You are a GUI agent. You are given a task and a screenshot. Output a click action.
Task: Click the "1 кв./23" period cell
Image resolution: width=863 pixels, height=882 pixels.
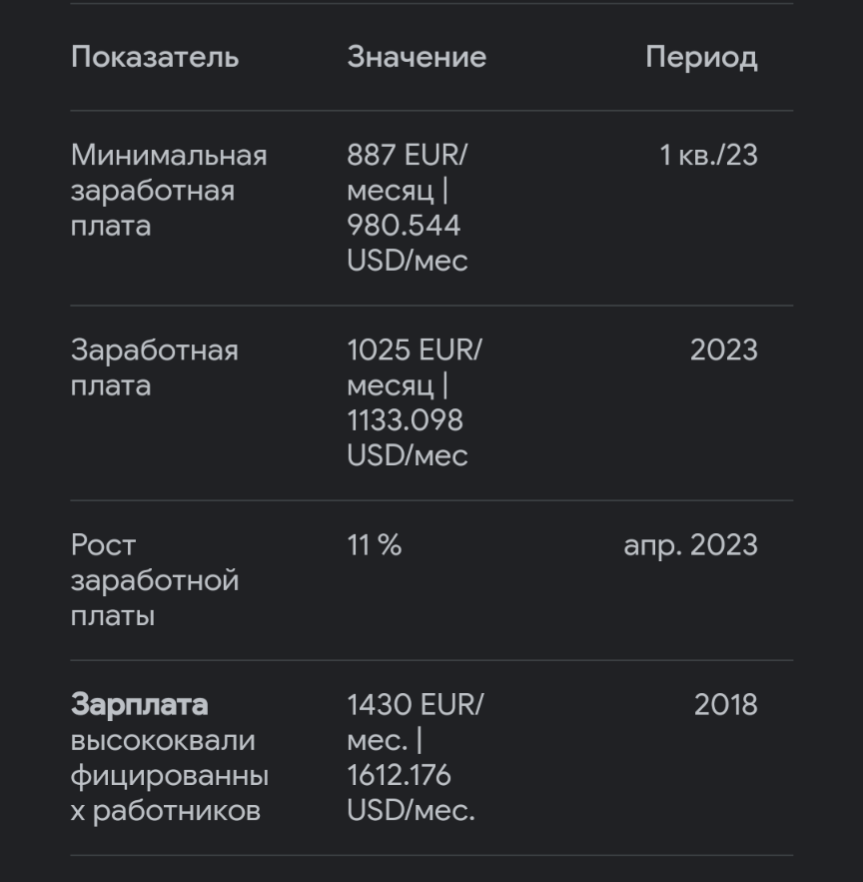[708, 156]
